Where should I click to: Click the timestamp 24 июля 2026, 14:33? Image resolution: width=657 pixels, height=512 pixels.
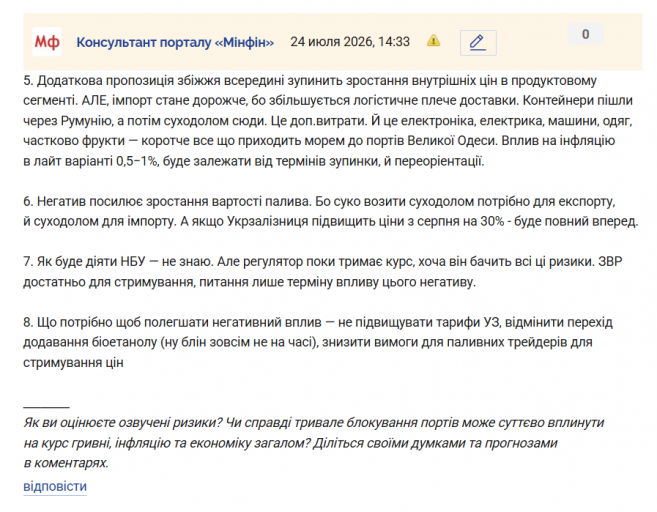(350, 42)
